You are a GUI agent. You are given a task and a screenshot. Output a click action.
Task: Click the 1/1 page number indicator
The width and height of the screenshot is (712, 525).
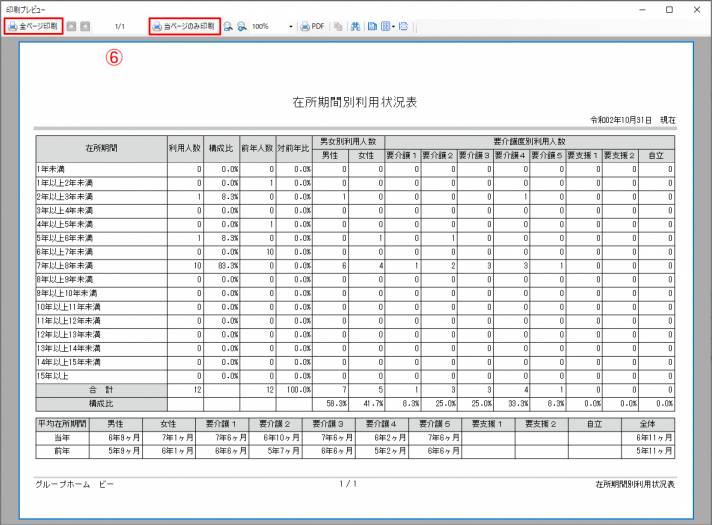point(120,26)
